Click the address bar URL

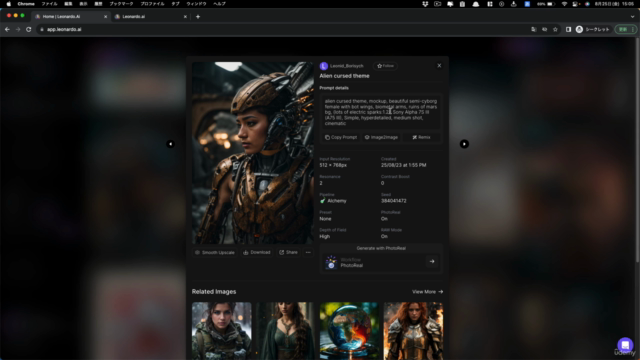[x=64, y=29]
